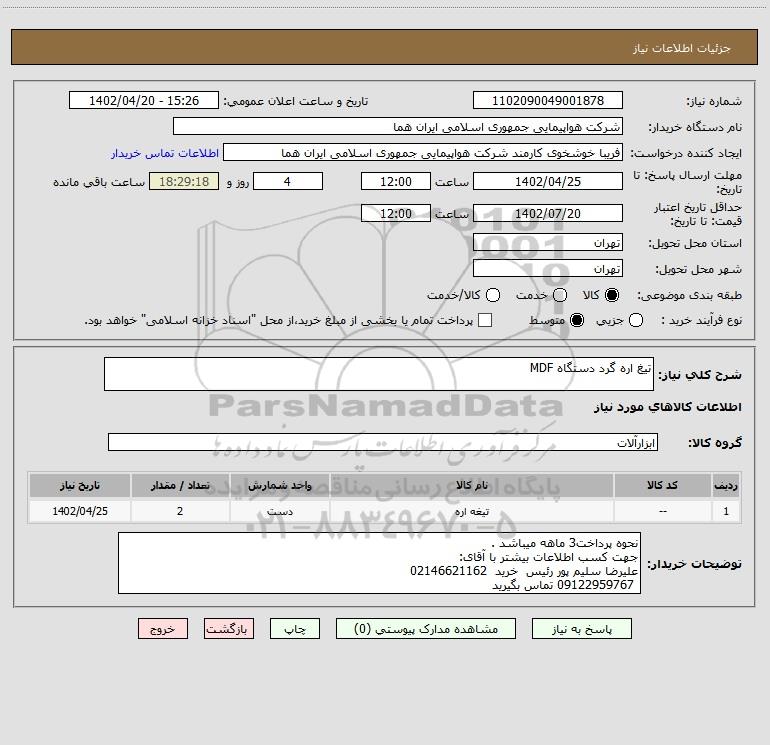Click the چاپ print button

[295, 629]
